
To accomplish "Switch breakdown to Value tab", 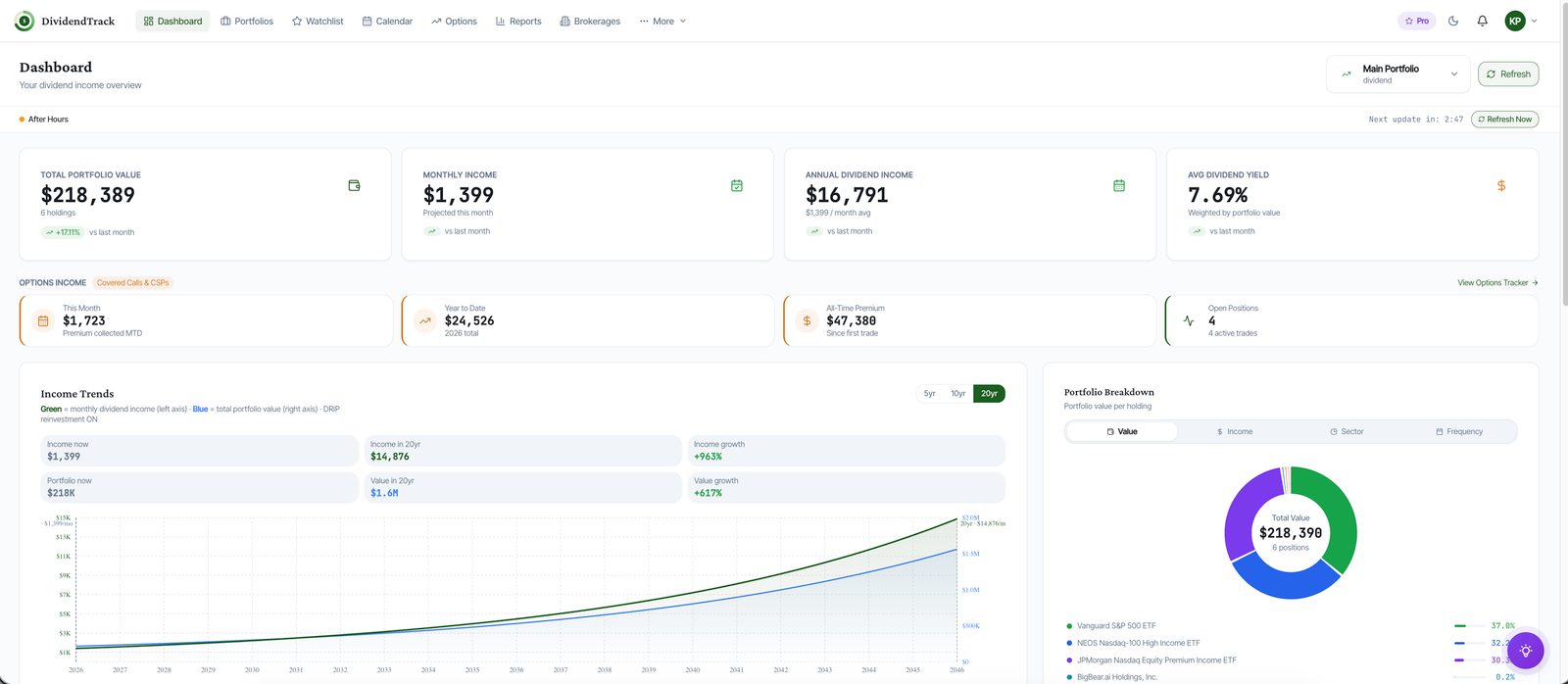I will [x=1122, y=431].
